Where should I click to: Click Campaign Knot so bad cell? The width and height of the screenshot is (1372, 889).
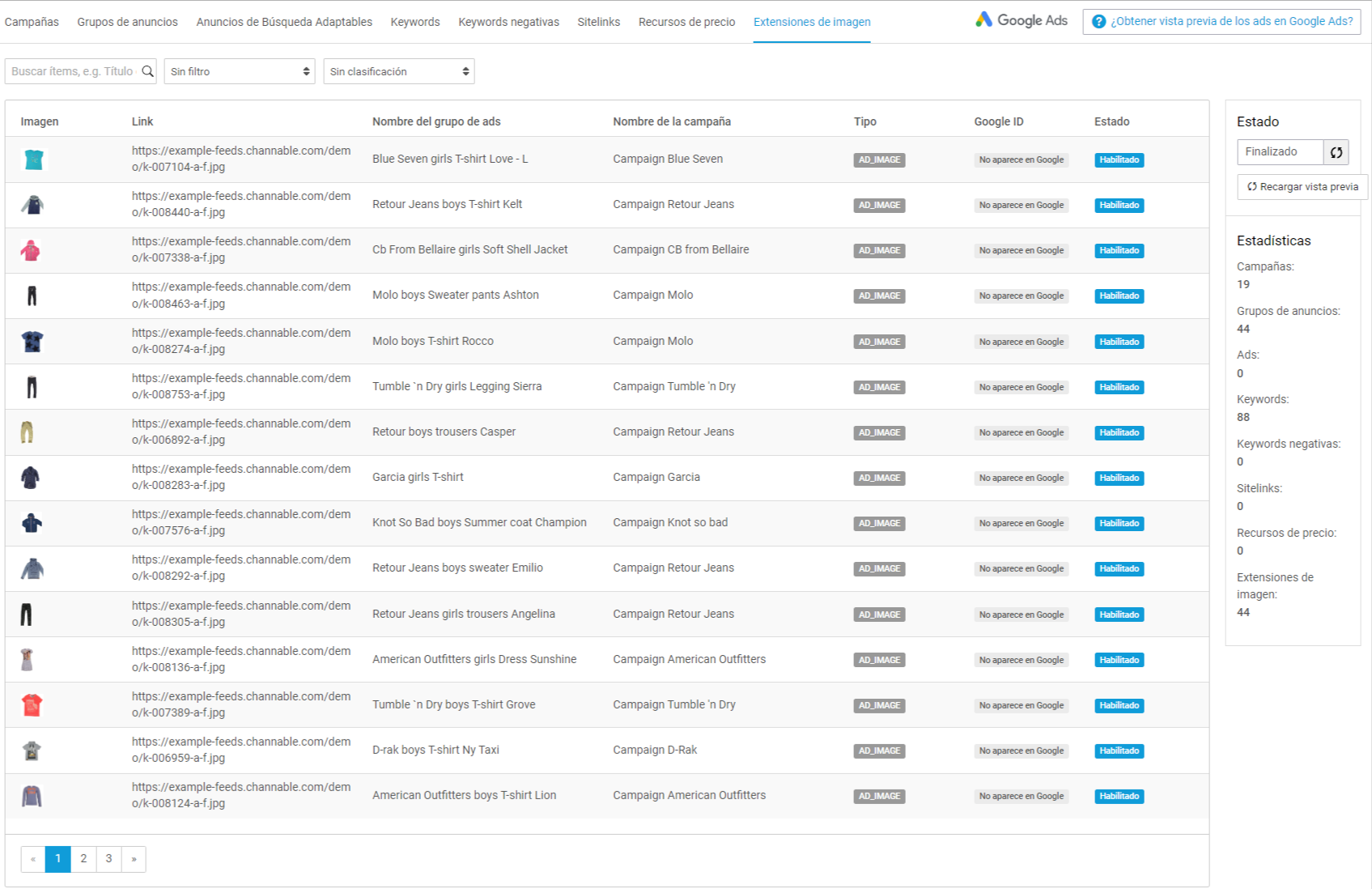[x=670, y=522]
